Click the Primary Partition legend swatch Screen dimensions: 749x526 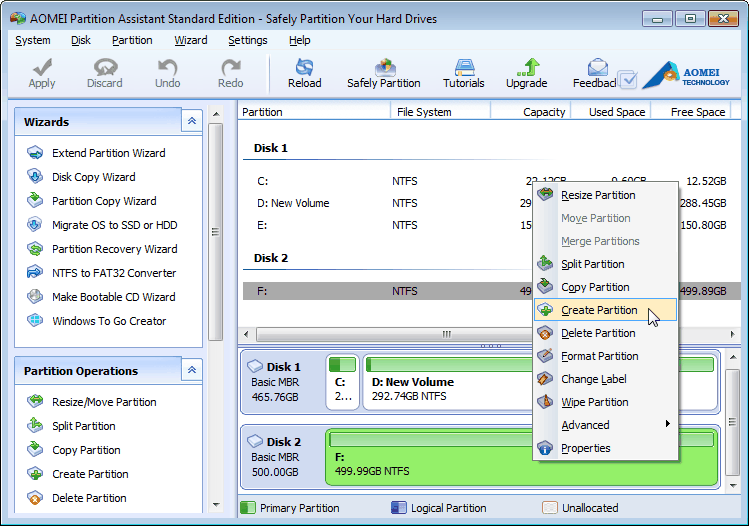[x=248, y=507]
